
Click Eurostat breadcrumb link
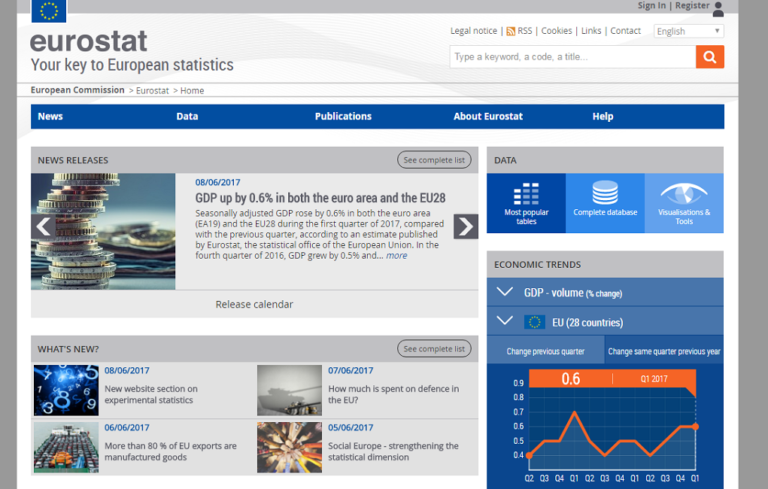(x=152, y=91)
